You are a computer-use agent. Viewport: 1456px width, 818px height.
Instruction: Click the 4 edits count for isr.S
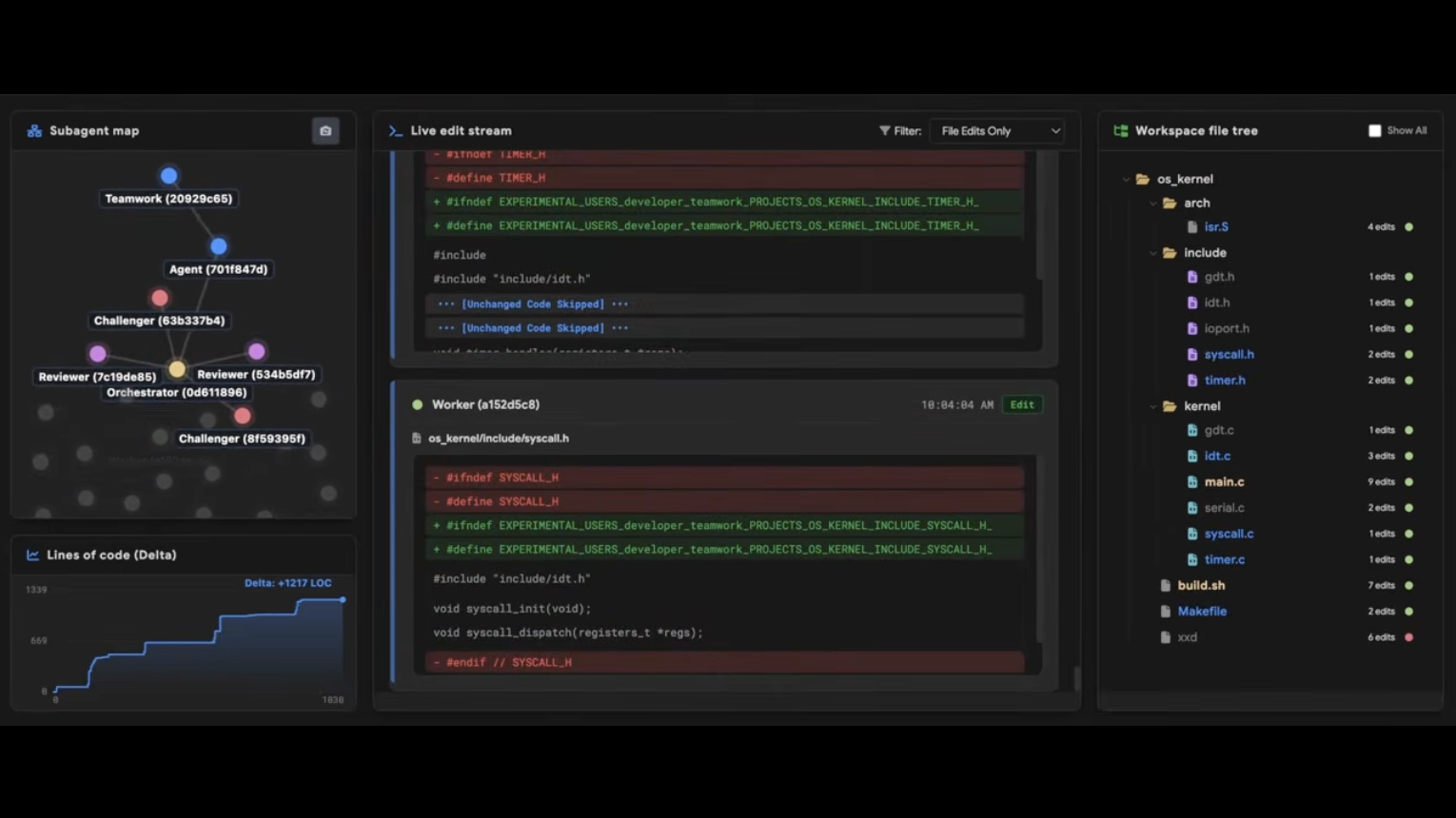[1381, 227]
